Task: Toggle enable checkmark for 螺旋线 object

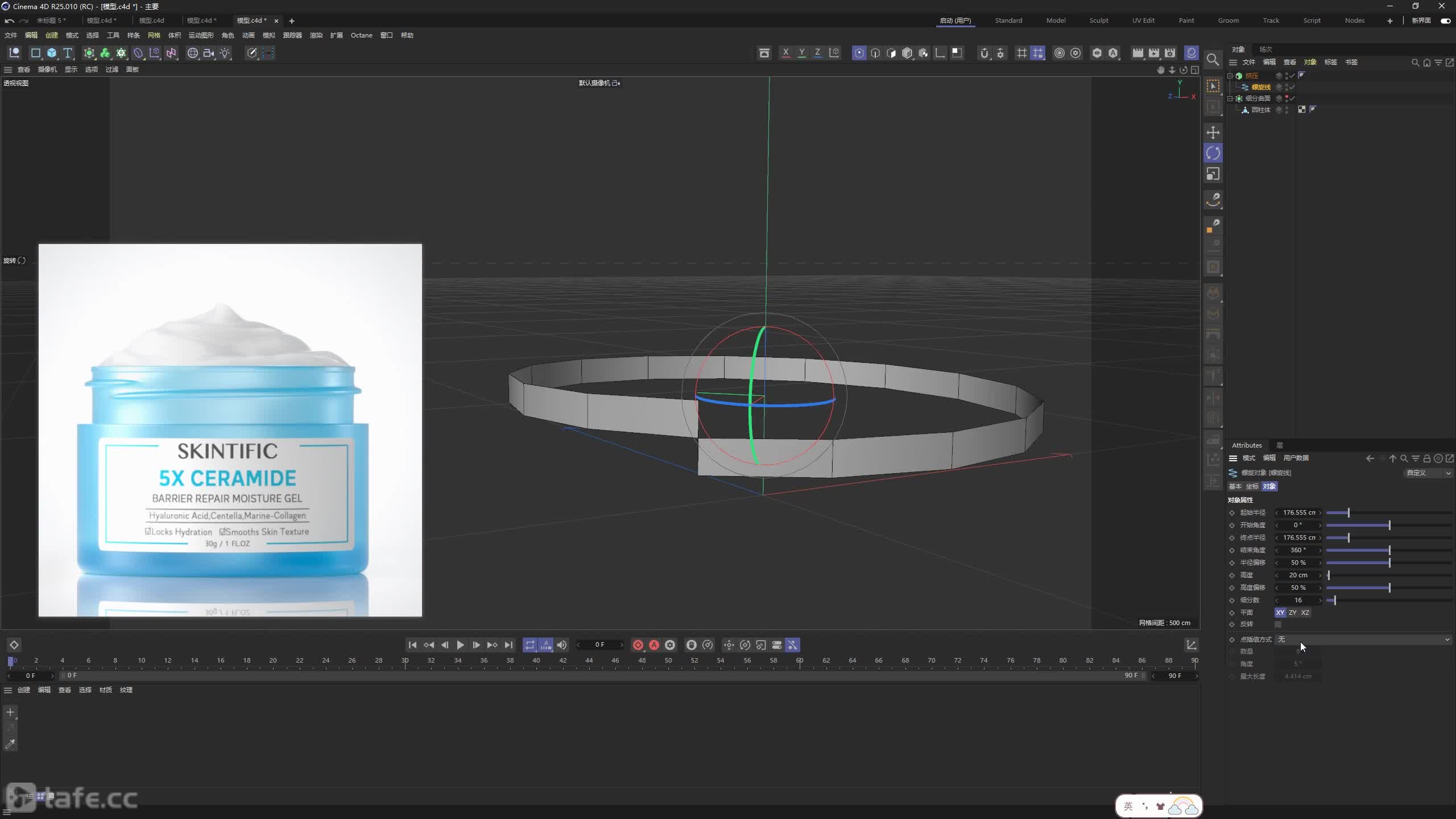Action: point(1292,87)
